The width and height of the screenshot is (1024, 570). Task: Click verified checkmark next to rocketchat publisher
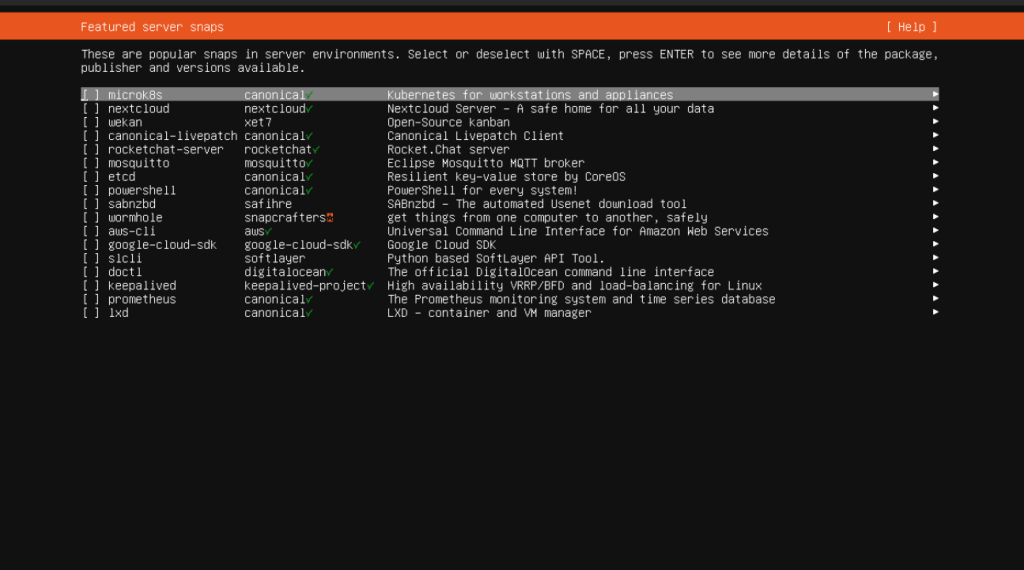[316, 150]
